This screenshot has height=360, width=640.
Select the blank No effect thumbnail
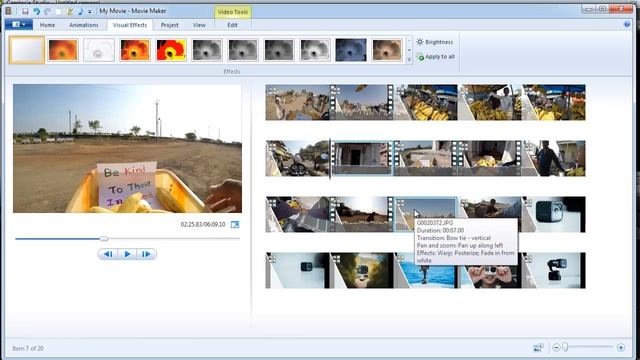pyautogui.click(x=27, y=50)
